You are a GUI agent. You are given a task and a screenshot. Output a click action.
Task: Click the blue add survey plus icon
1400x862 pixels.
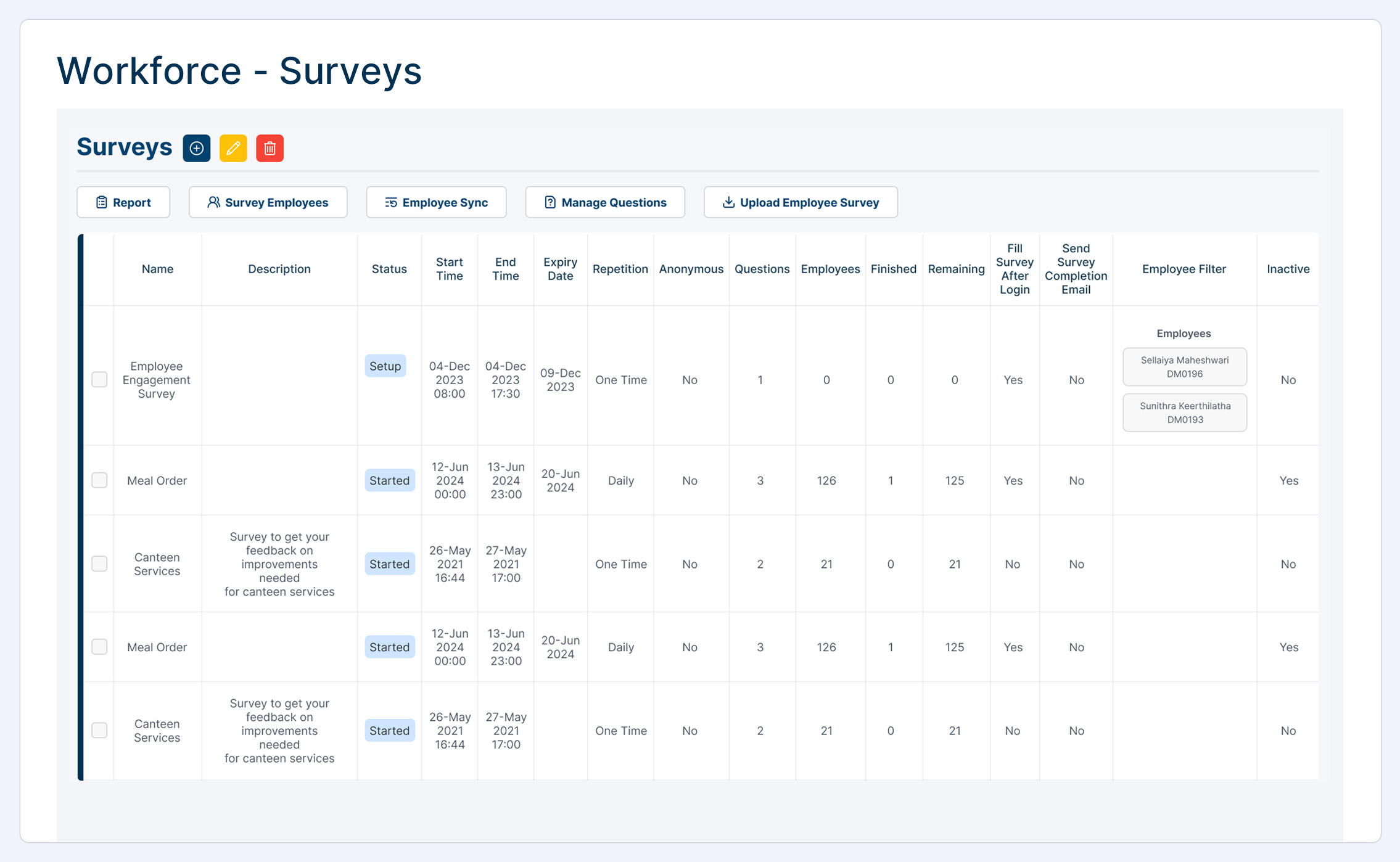(x=196, y=148)
